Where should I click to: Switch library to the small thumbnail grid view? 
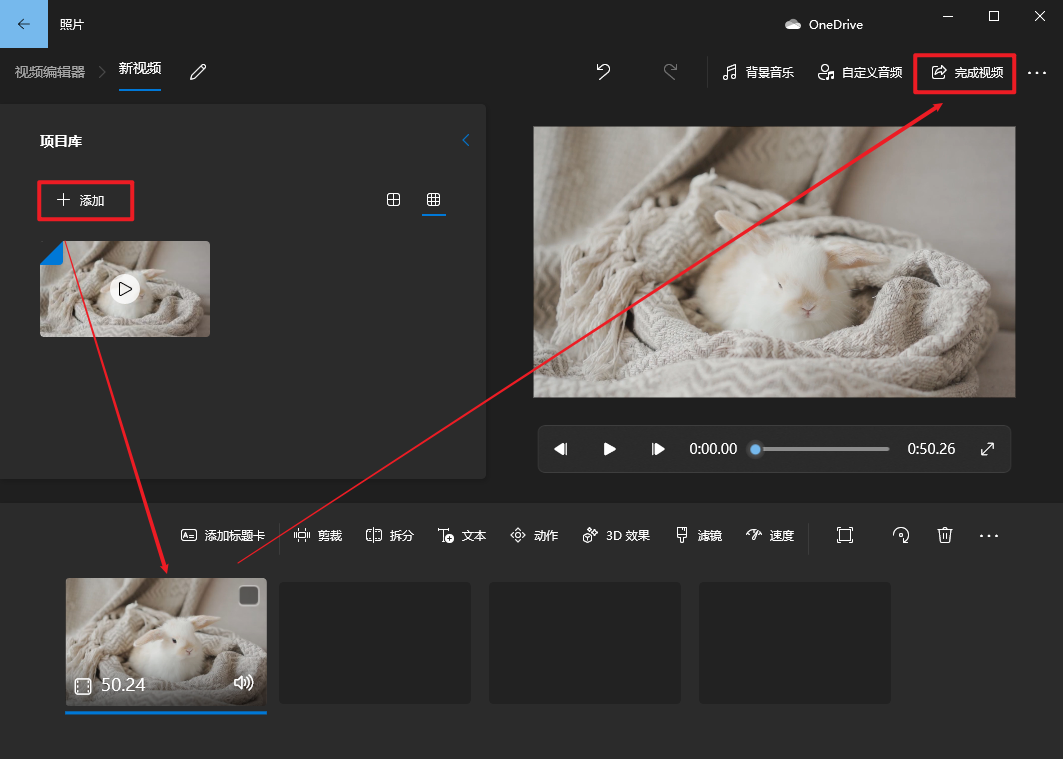pyautogui.click(x=433, y=199)
